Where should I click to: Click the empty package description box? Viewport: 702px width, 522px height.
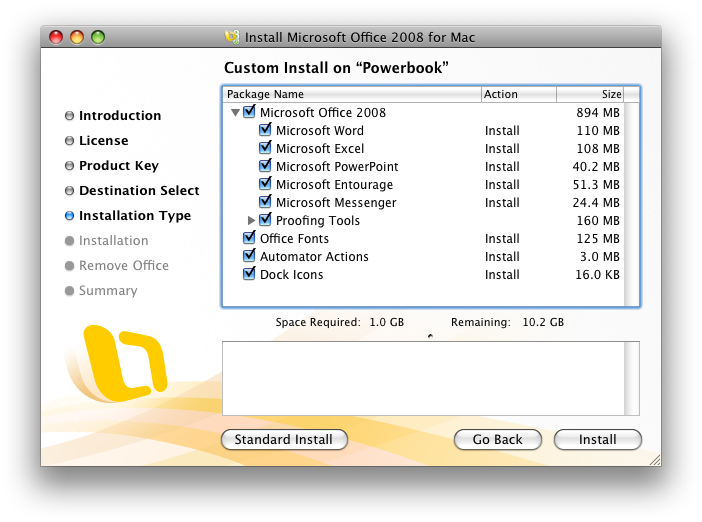tap(424, 379)
